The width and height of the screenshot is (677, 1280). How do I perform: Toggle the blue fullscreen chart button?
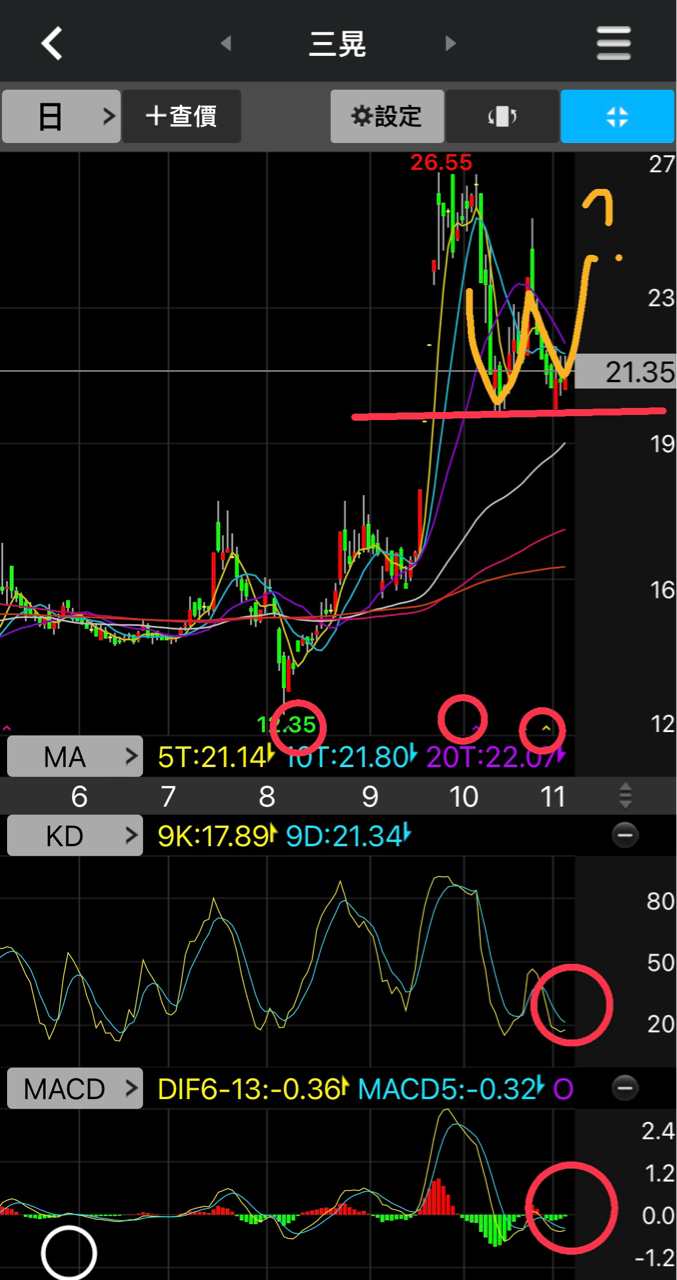click(617, 117)
